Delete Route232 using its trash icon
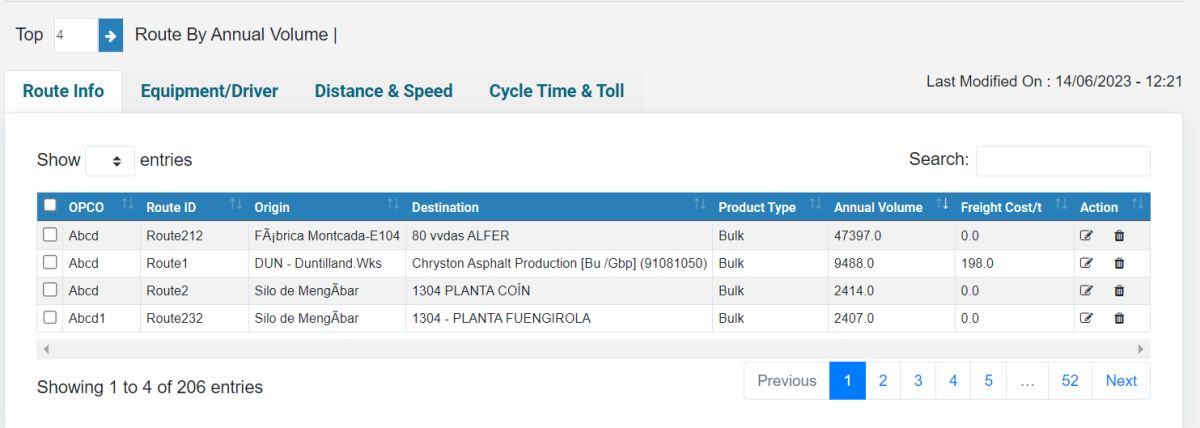The width and height of the screenshot is (1200, 428). (x=1119, y=318)
